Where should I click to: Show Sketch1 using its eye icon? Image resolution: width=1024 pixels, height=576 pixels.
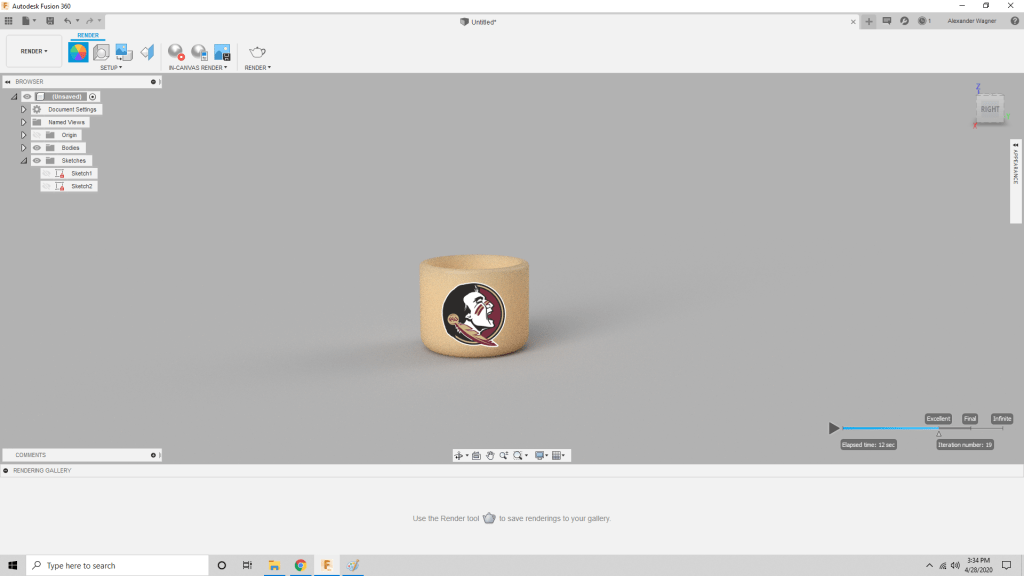point(47,174)
